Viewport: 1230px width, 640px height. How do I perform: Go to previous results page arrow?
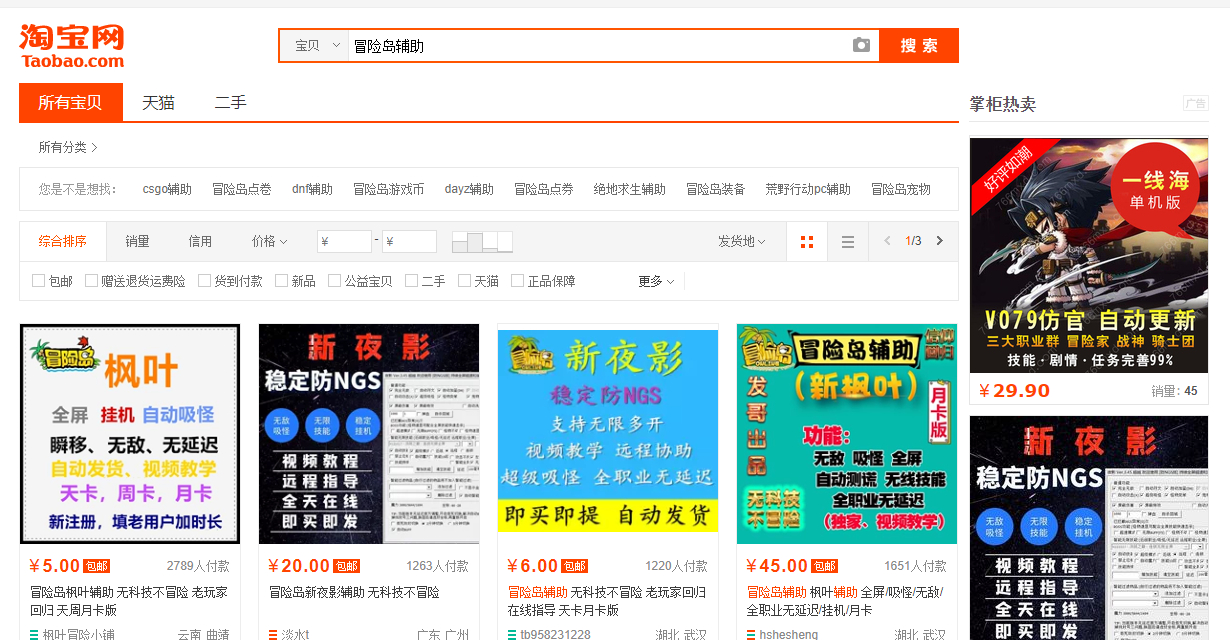[x=887, y=241]
